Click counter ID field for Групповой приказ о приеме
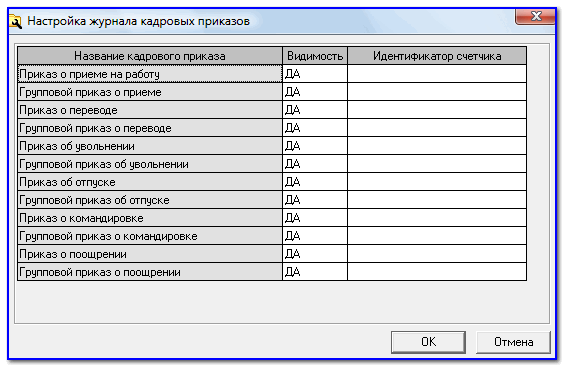 [437, 92]
